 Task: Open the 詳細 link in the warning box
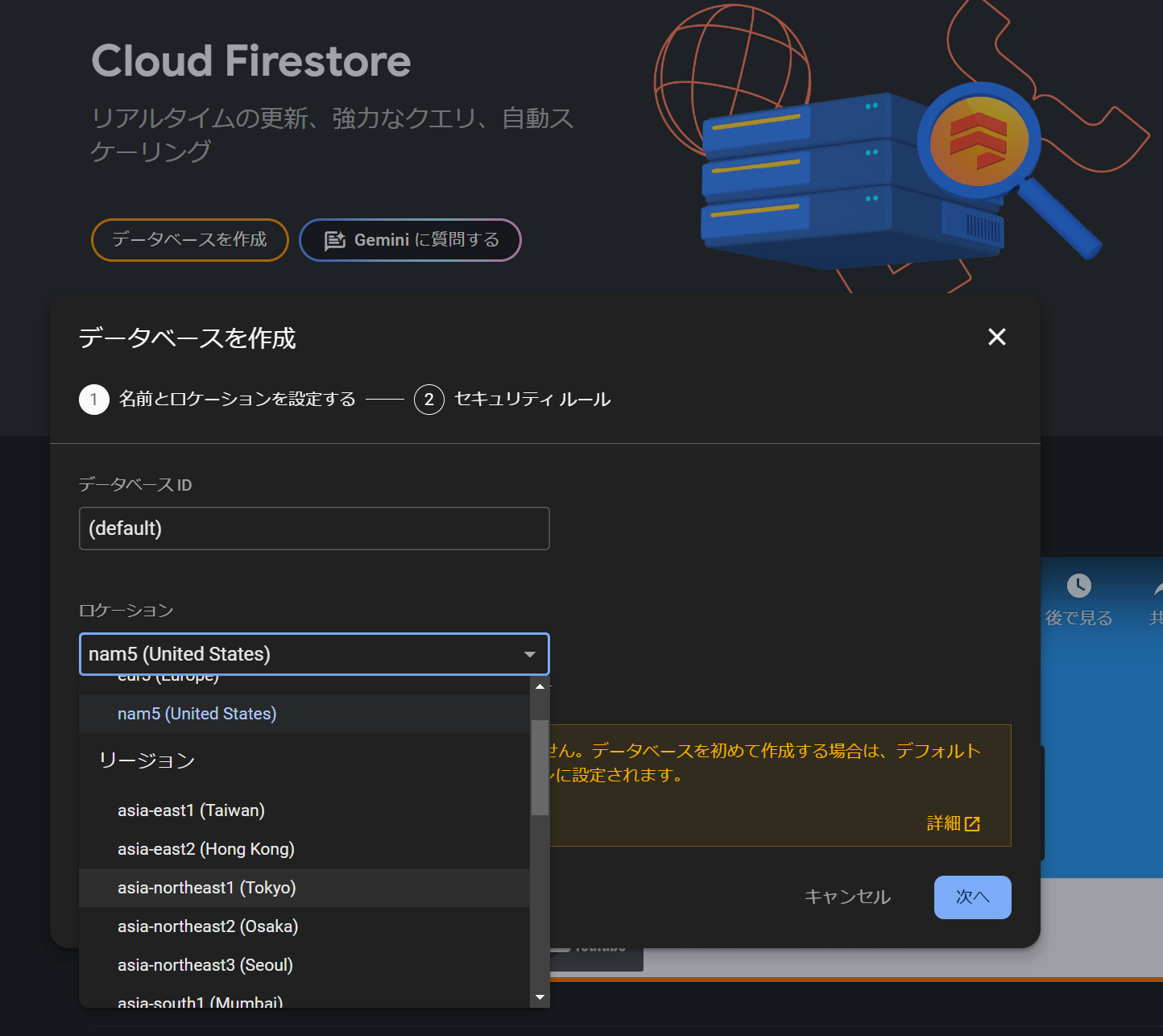[x=953, y=823]
